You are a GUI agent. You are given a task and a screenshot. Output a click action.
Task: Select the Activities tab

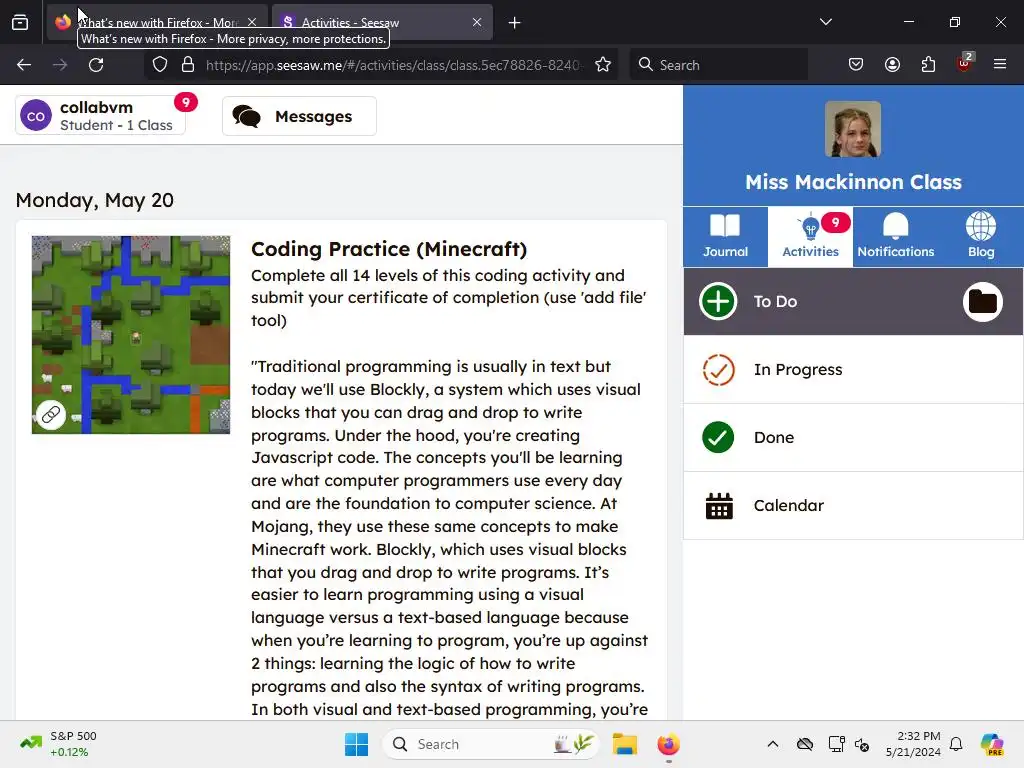point(810,236)
